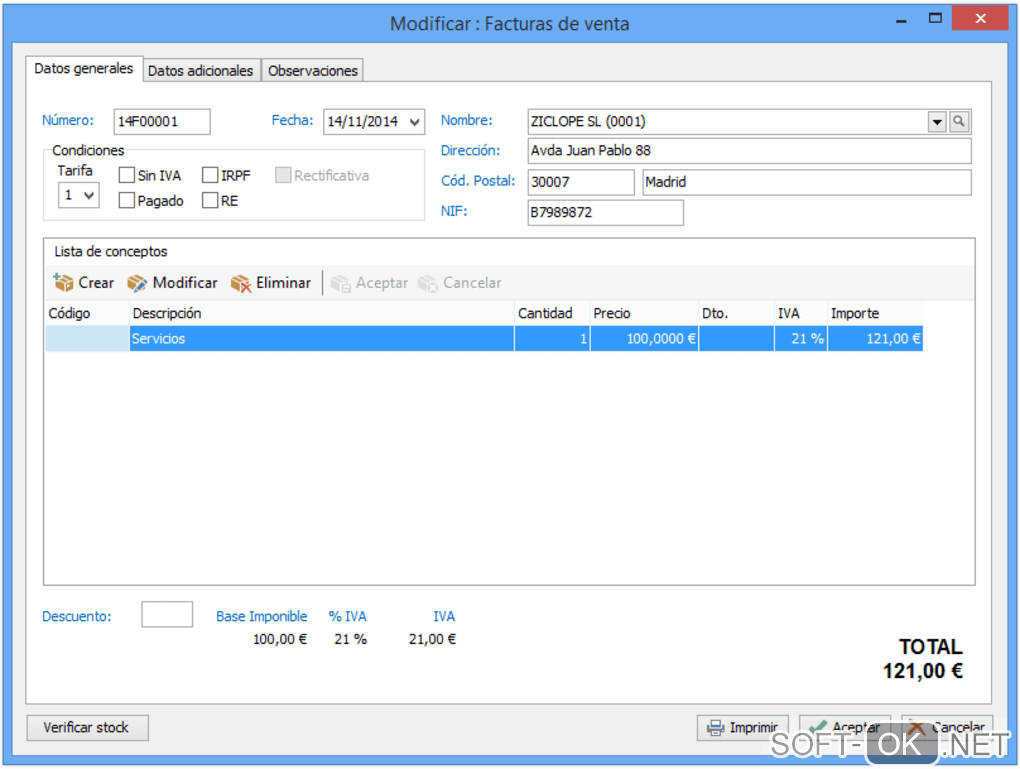Image resolution: width=1020 pixels, height=769 pixels.
Task: Click the disabled Rectificativa checkbox
Action: point(283,175)
